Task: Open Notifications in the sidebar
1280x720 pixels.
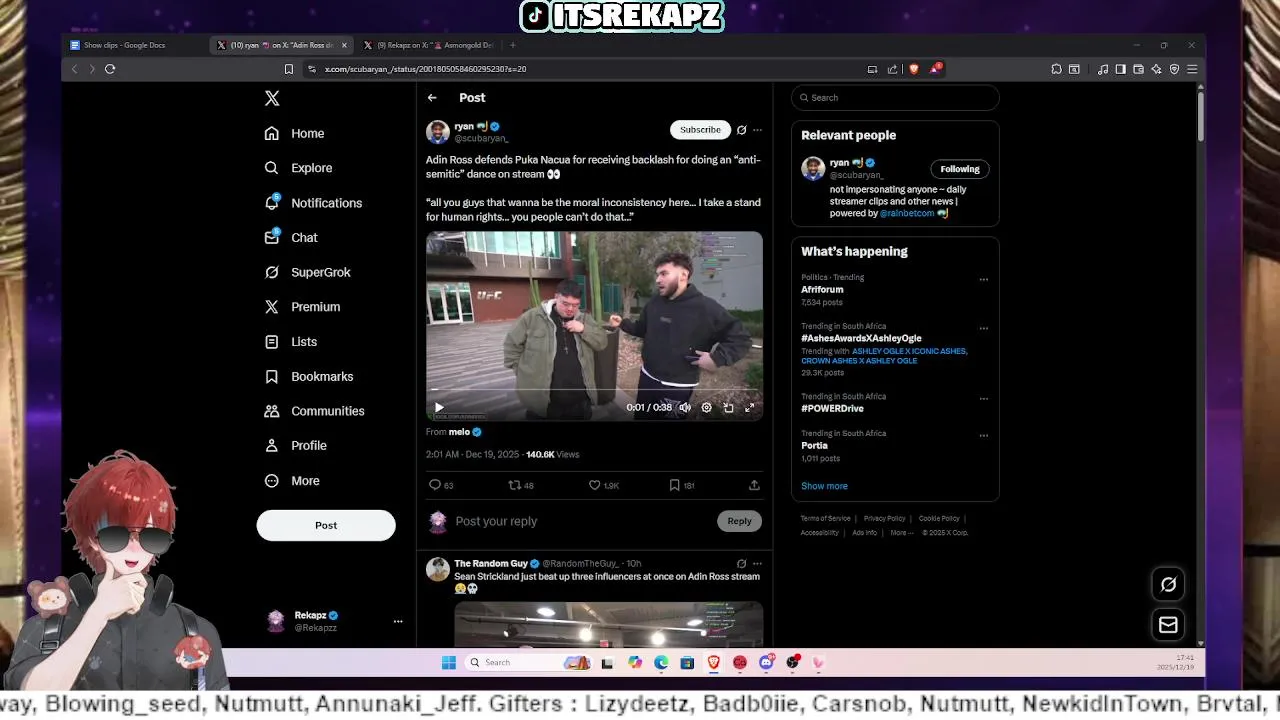Action: tap(314, 203)
